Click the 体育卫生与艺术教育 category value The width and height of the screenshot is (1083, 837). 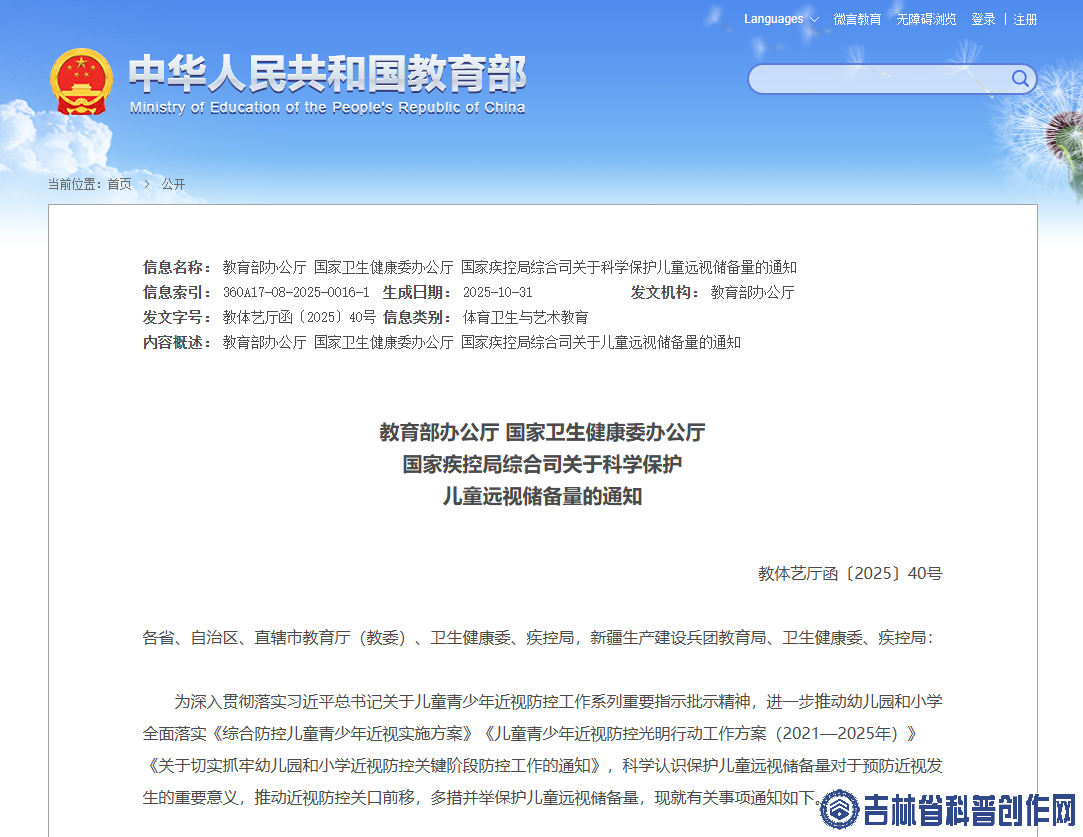point(525,318)
